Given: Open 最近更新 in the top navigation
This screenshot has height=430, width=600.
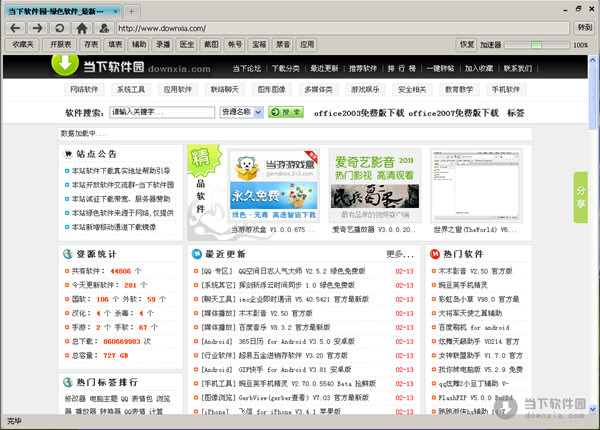Looking at the screenshot, I should (x=324, y=68).
